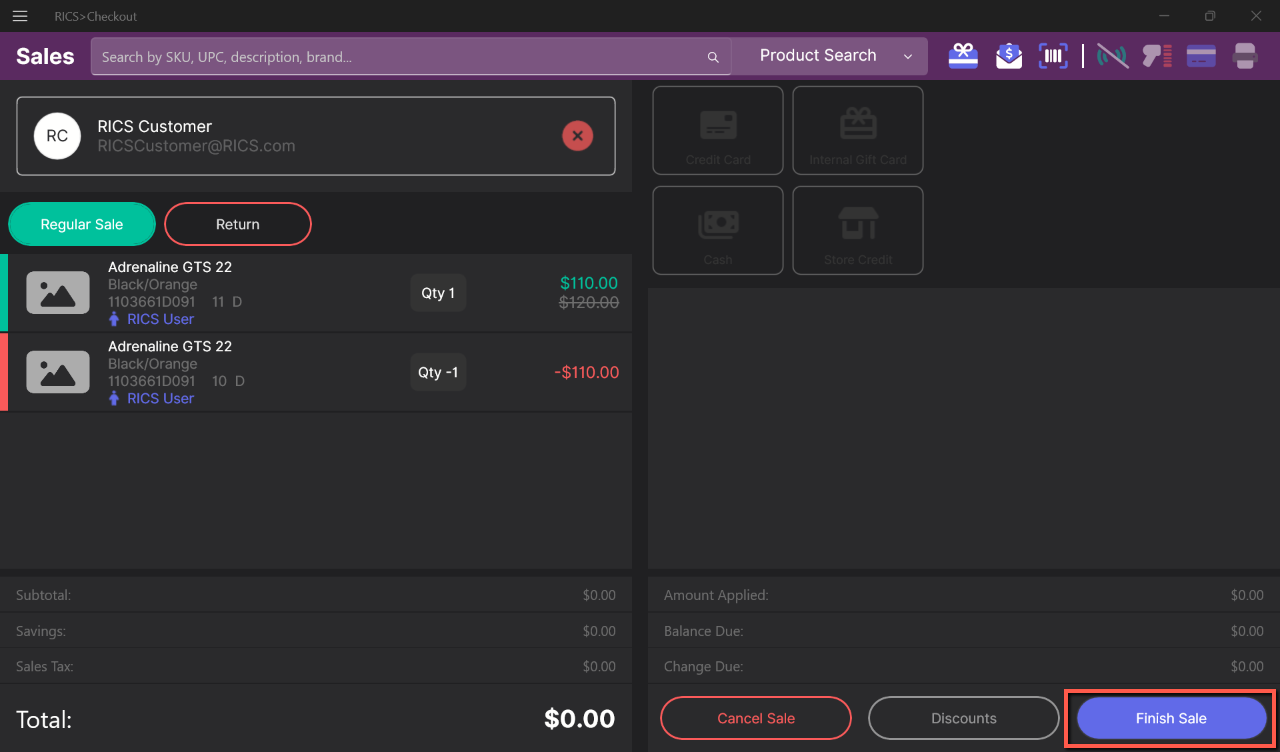The width and height of the screenshot is (1280, 752).
Task: Open the Discounts button
Action: (964, 718)
